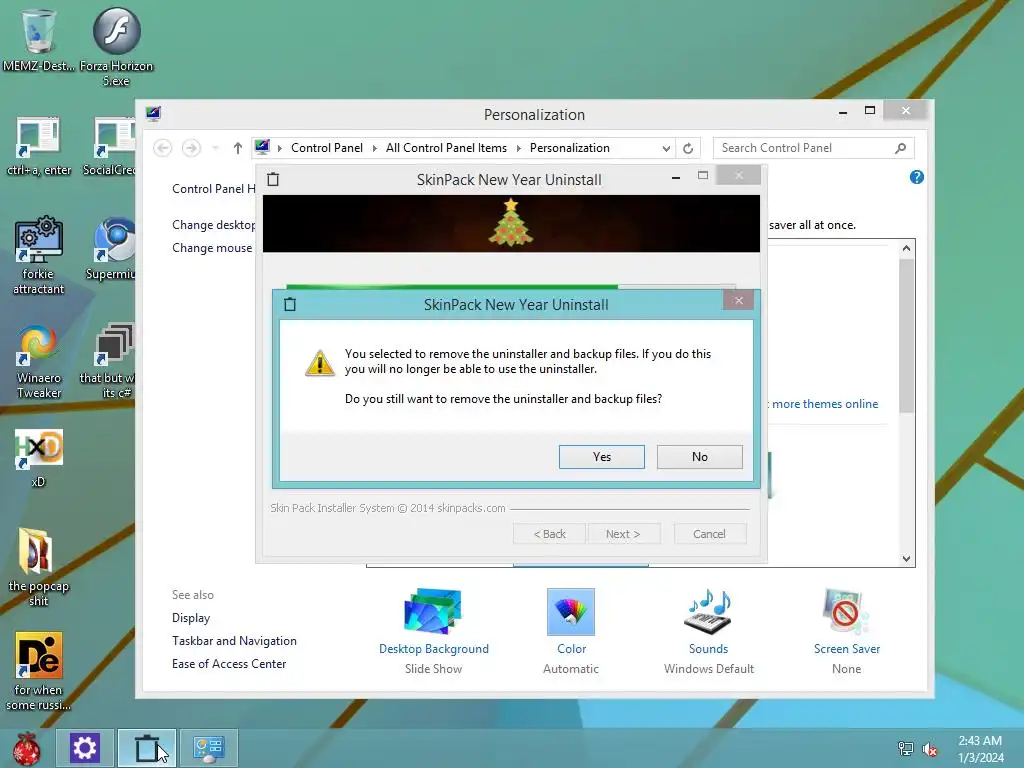This screenshot has width=1024, height=768.
Task: Open recent locations dropdown arrow
Action: (x=216, y=148)
